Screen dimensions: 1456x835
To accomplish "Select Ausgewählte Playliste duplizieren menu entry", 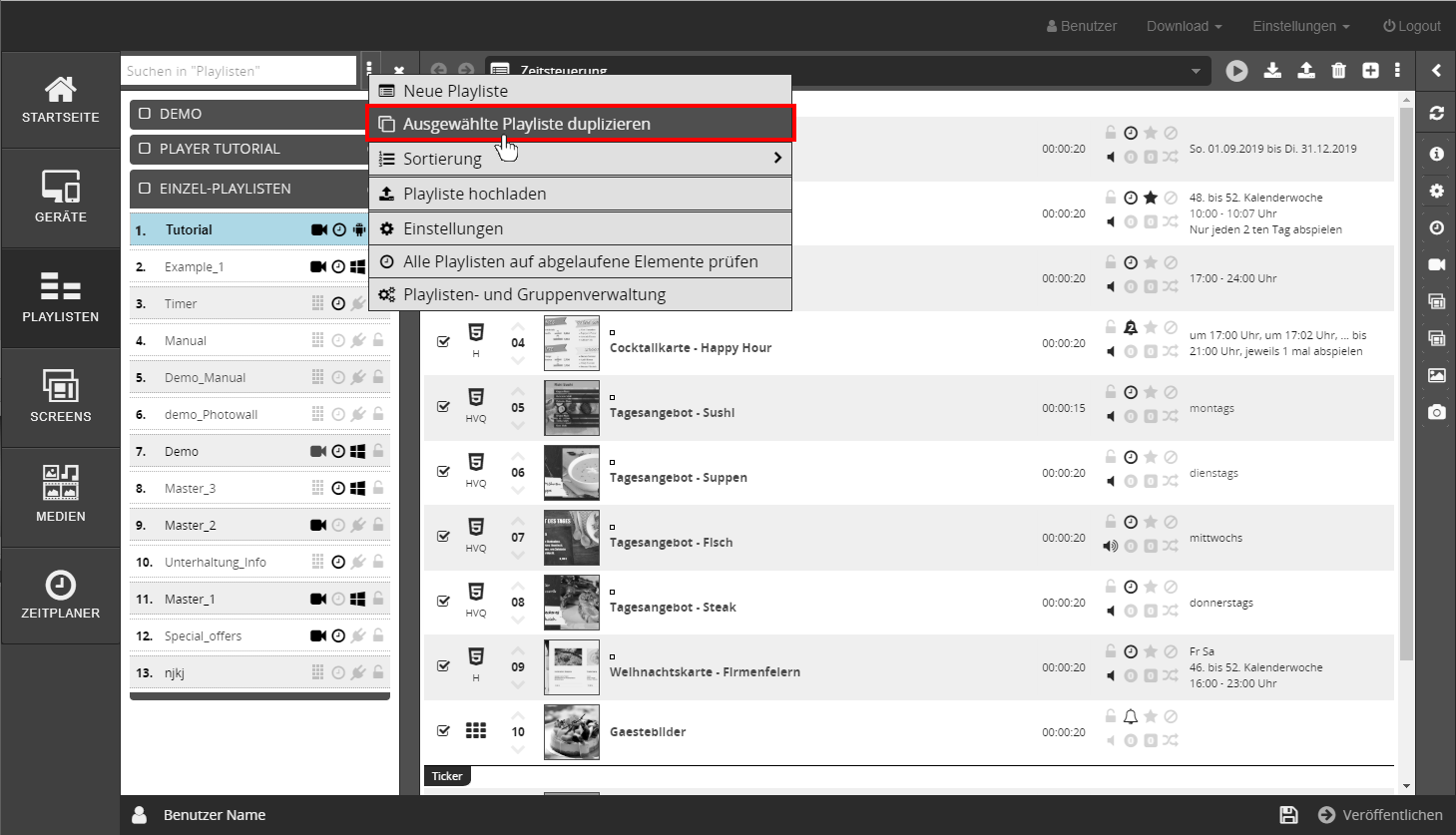I will (x=581, y=124).
